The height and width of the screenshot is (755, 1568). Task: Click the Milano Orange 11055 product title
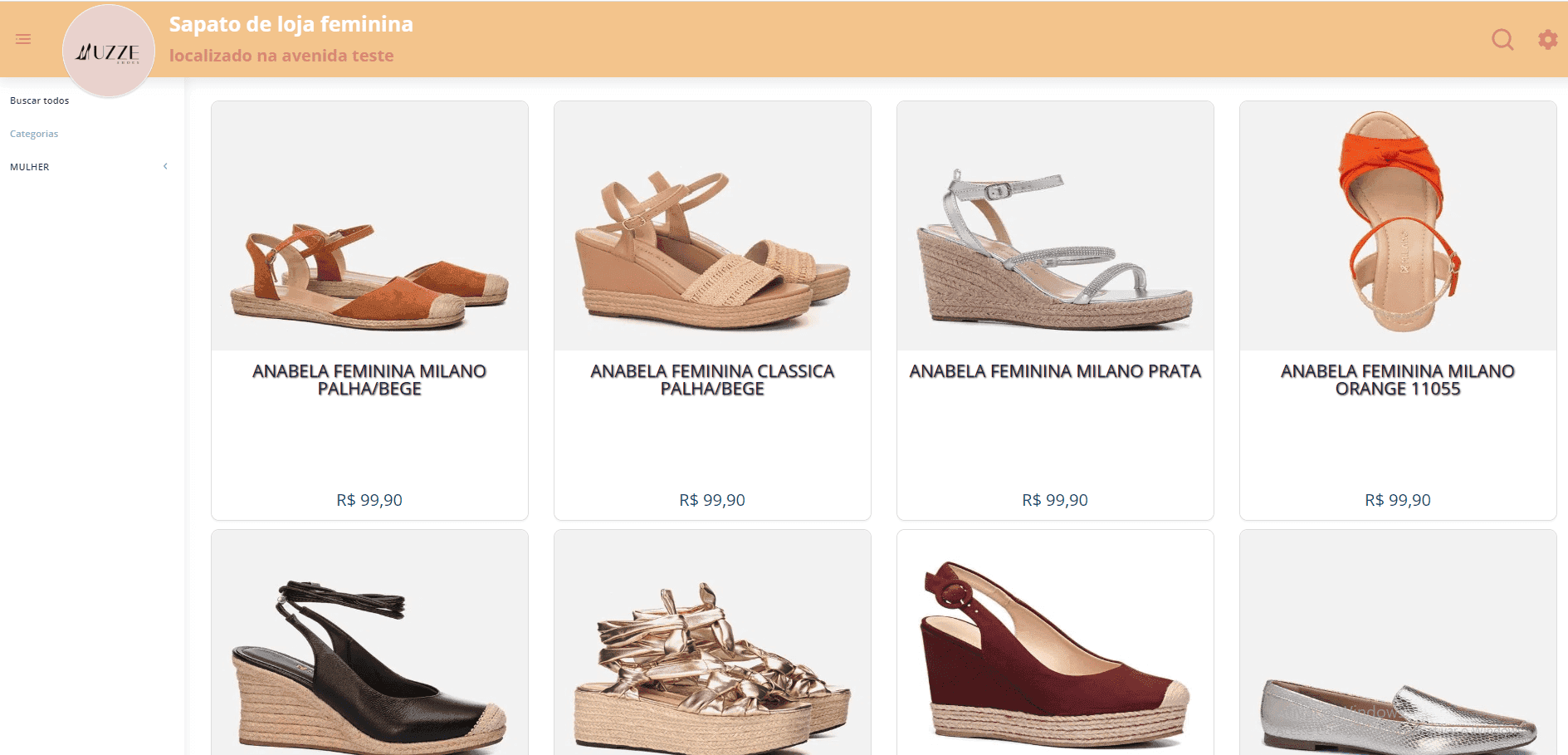pos(1398,380)
